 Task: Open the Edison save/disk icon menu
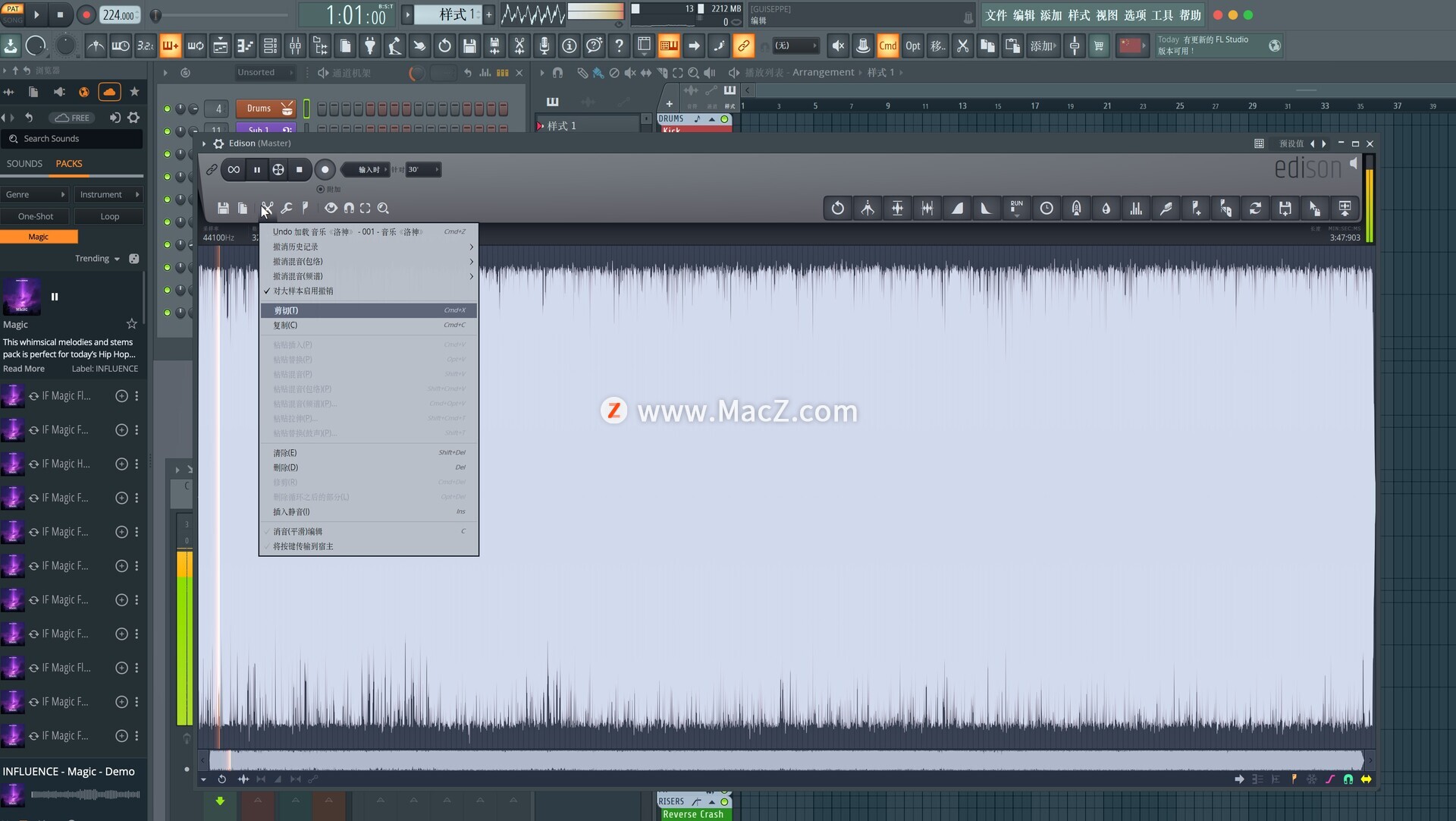[223, 208]
